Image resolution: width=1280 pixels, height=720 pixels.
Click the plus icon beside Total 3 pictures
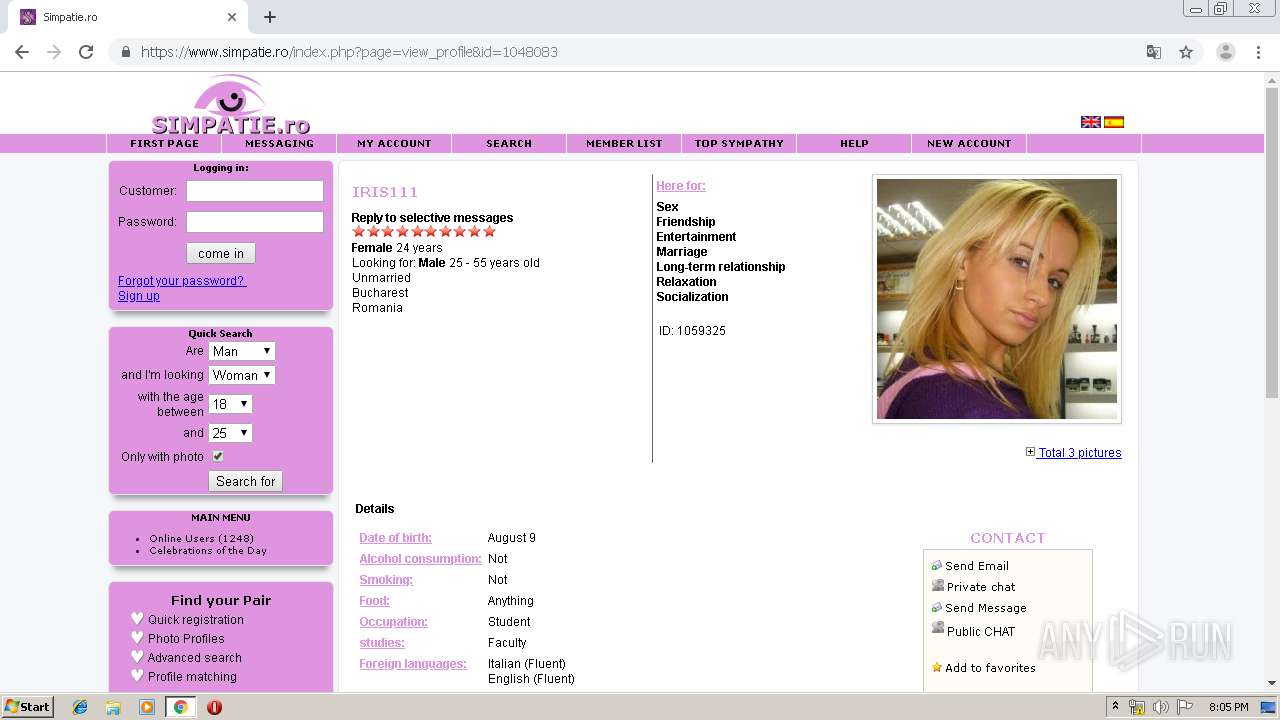point(1030,452)
